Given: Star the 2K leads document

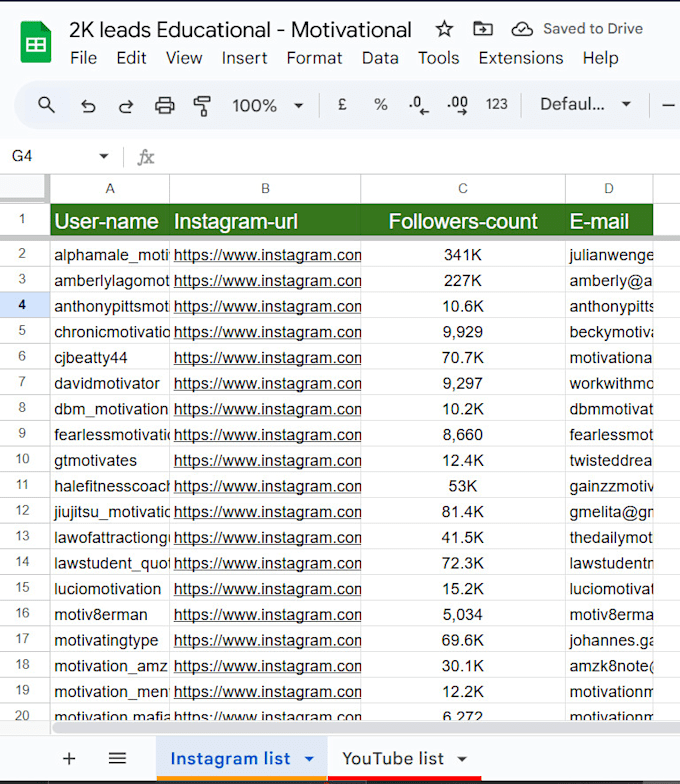Looking at the screenshot, I should click(x=444, y=29).
